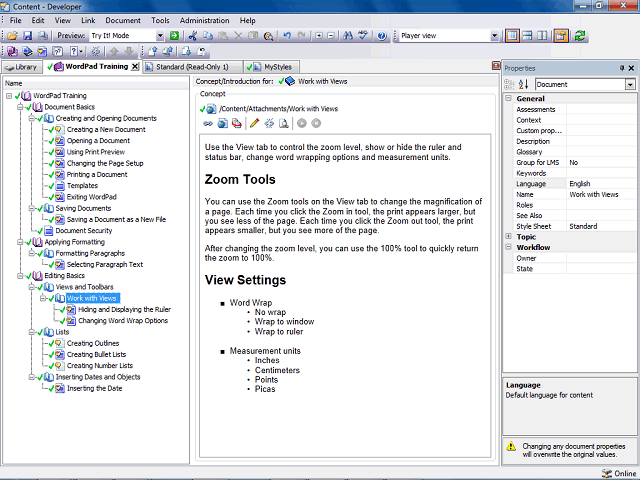
Task: Open the Player view dropdown
Action: click(494, 36)
